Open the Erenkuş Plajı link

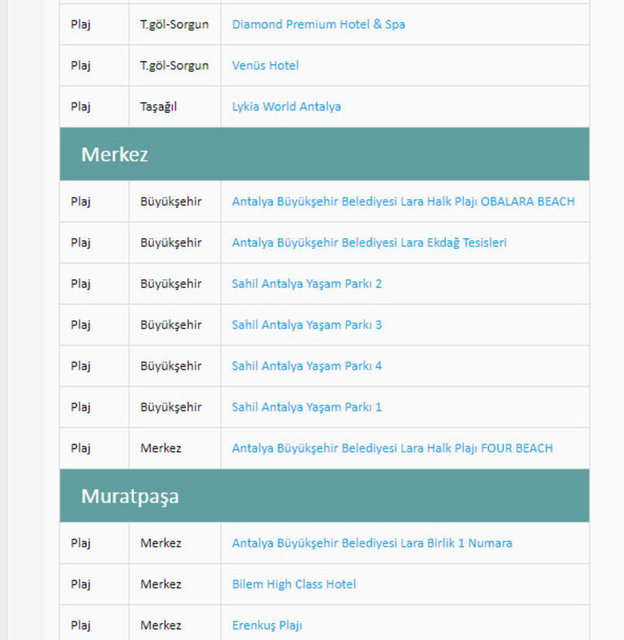(267, 625)
